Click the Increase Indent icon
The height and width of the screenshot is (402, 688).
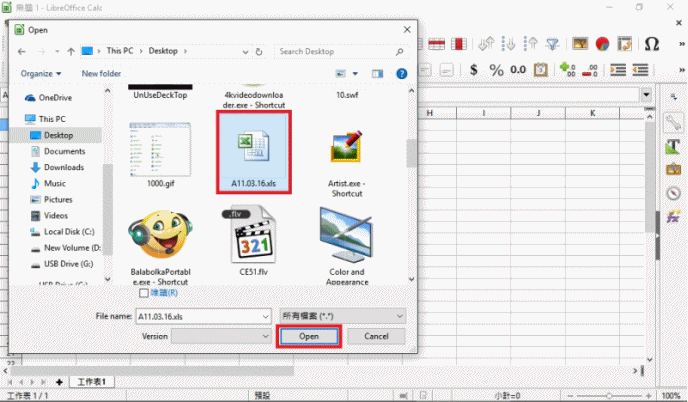point(618,70)
